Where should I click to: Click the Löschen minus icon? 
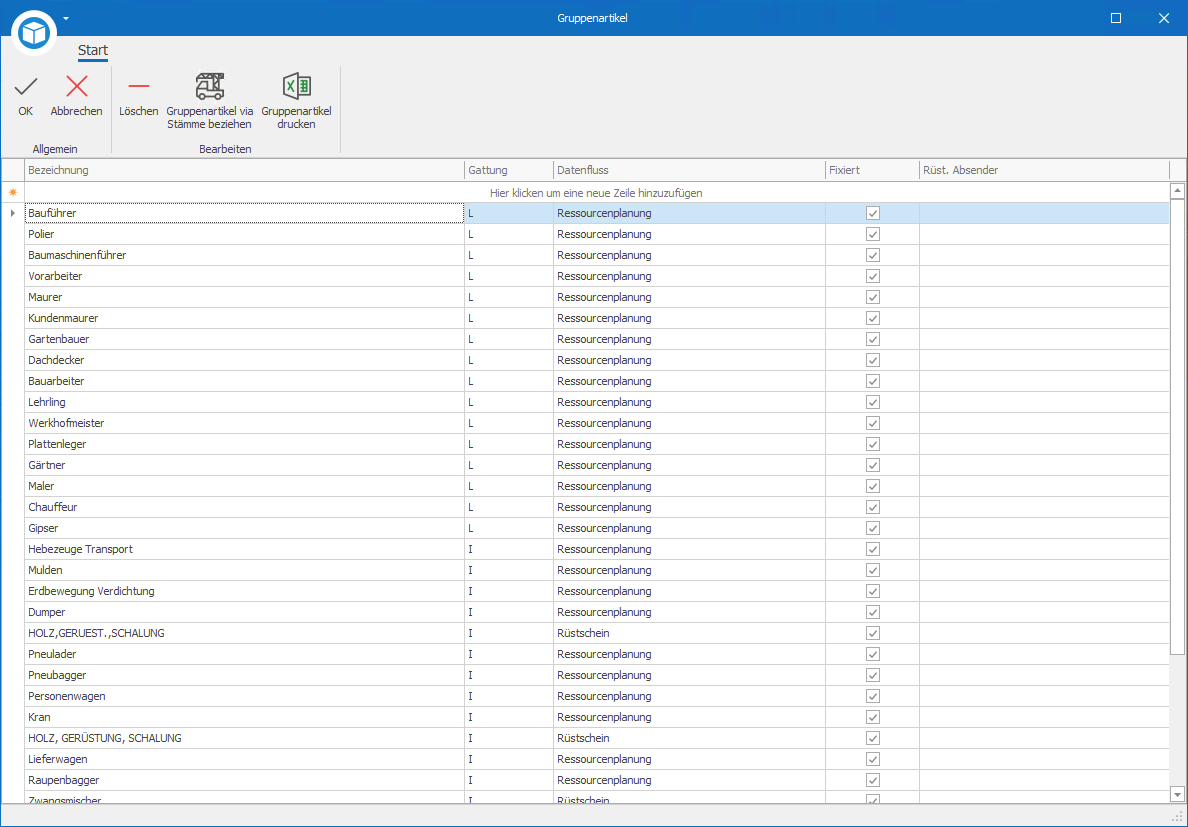pos(139,87)
